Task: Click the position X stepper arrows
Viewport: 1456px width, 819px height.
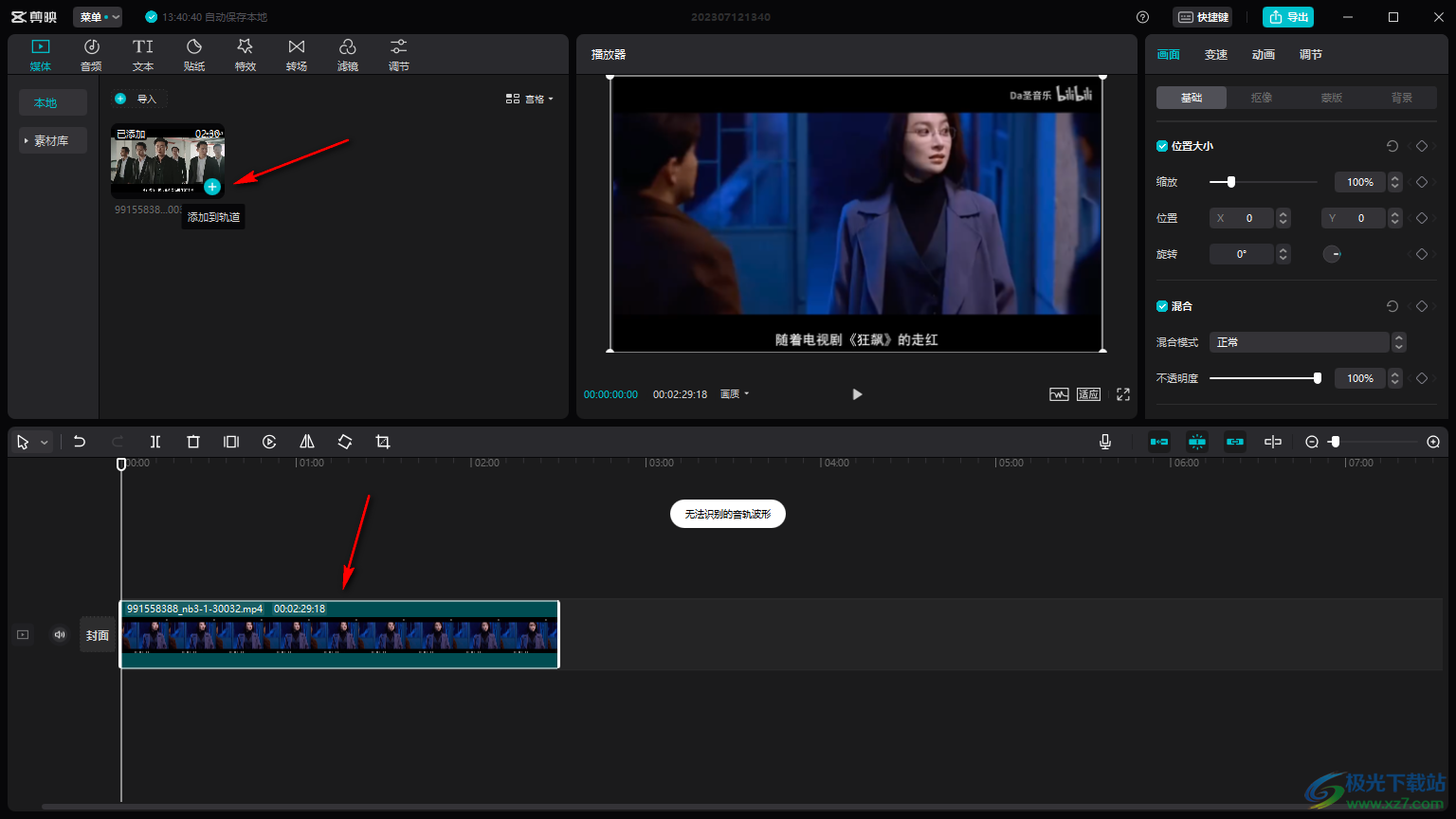Action: click(1283, 218)
